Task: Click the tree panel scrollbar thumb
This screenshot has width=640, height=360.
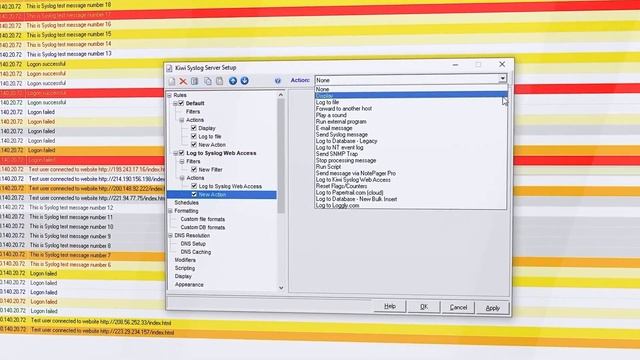Action: coord(281,155)
